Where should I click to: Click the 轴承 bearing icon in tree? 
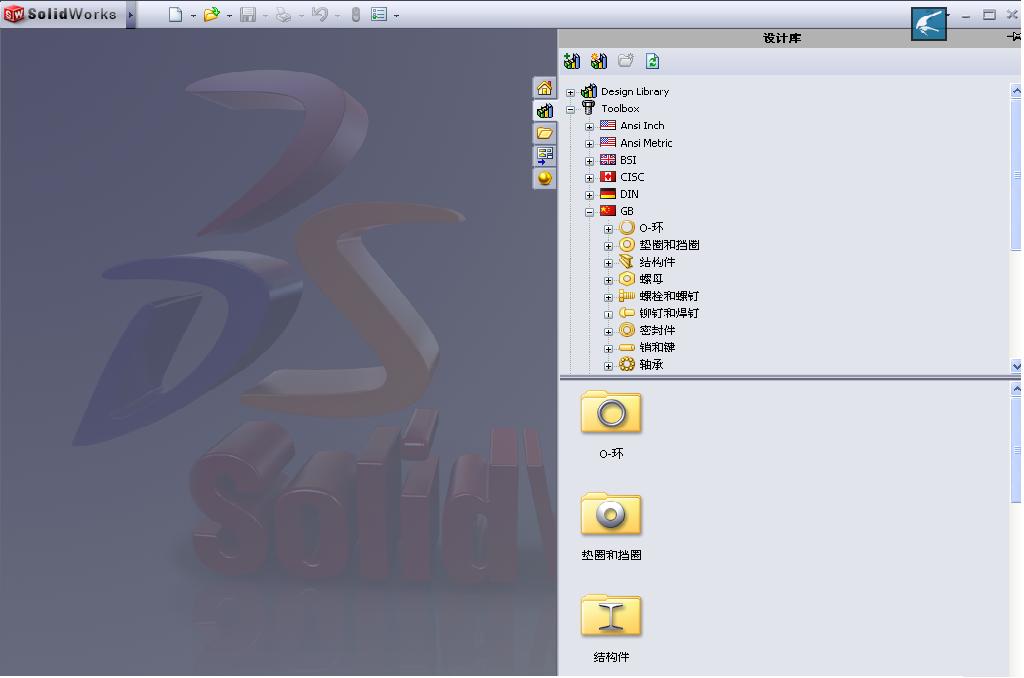pos(627,364)
